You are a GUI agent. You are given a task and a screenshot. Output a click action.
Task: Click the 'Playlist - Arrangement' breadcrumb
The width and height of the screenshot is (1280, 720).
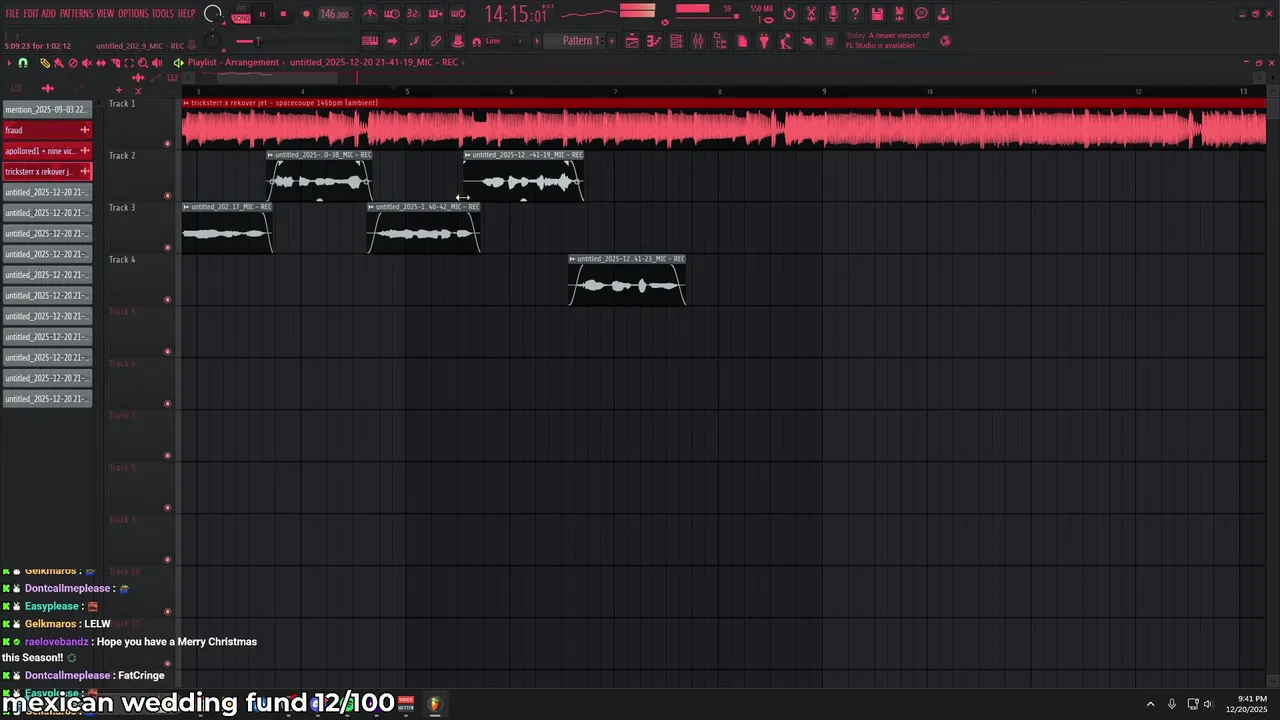(x=233, y=62)
